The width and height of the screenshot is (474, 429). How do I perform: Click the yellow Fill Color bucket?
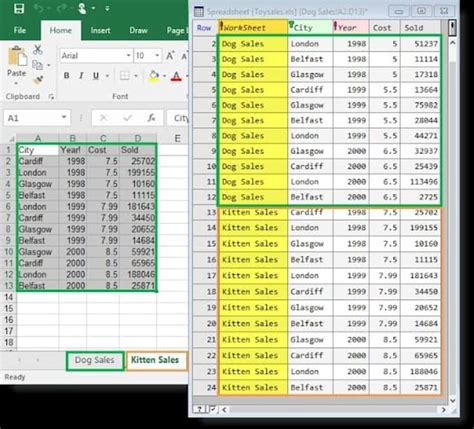[154, 76]
